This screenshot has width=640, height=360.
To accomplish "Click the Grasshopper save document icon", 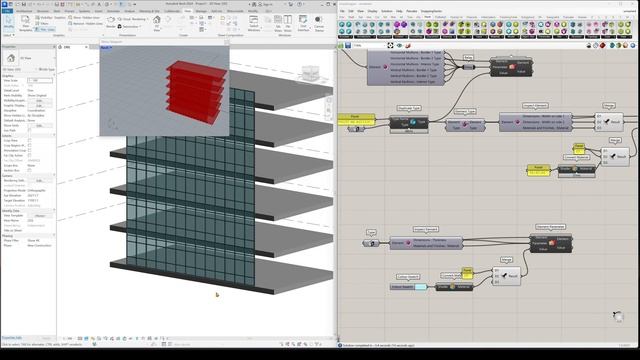I will 348,46.
